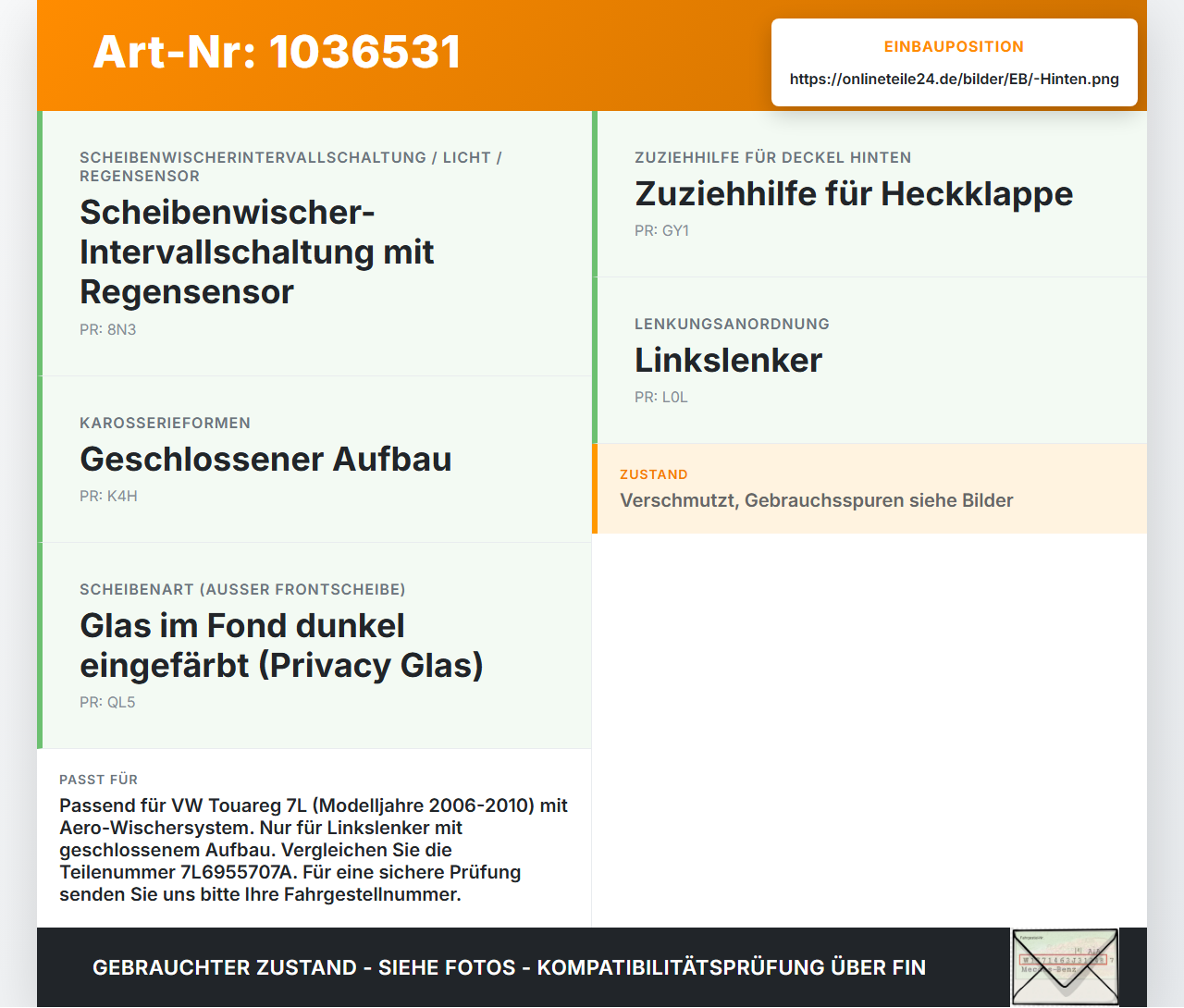
Task: Click the PR: QL5 code
Action: click(x=107, y=702)
